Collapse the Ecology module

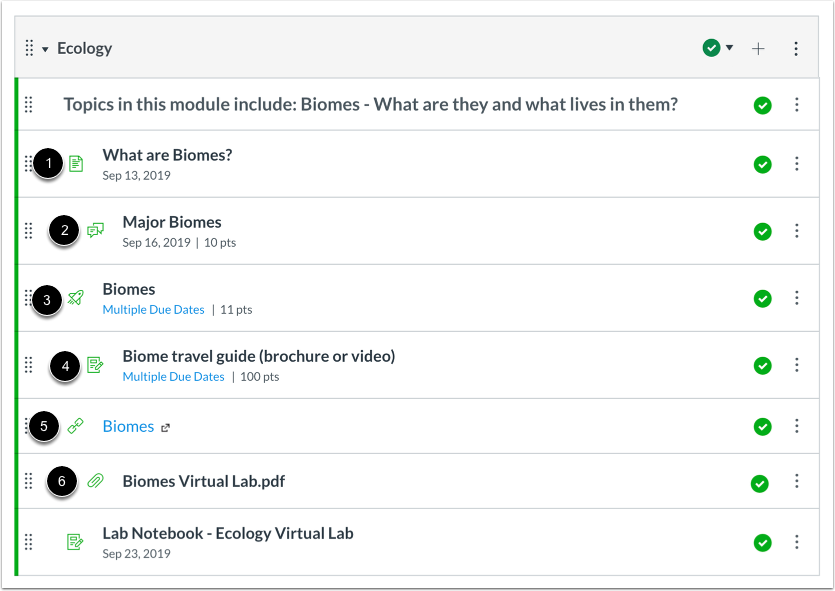(x=47, y=47)
